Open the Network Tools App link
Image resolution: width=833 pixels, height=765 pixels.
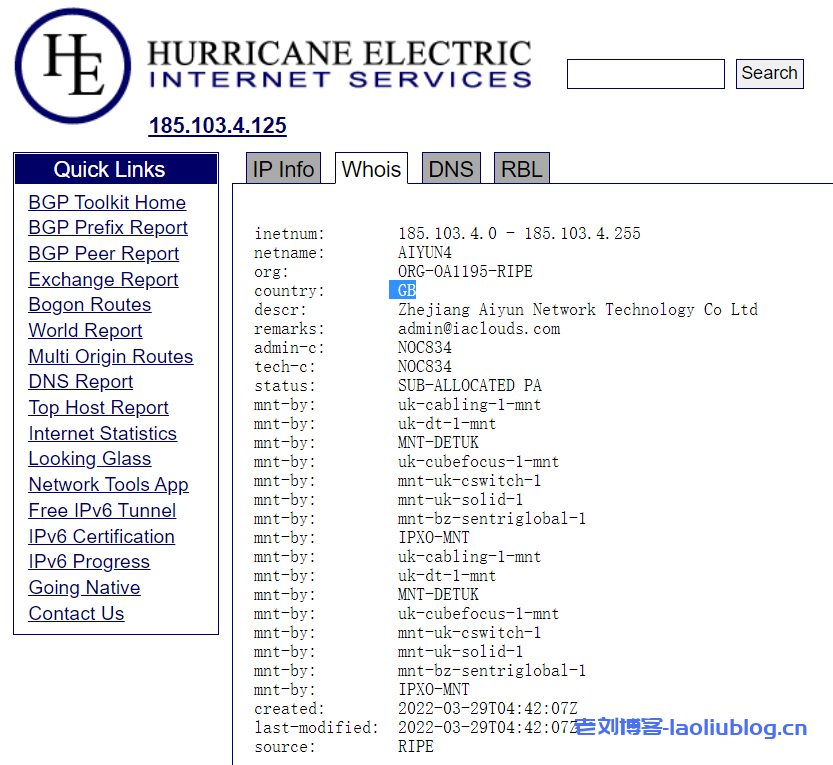point(108,485)
